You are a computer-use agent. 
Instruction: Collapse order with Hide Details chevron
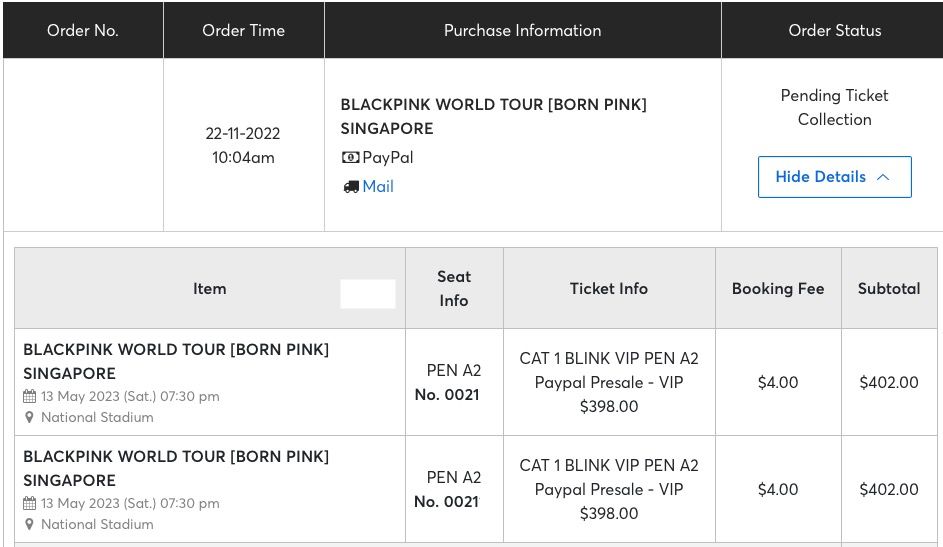[x=883, y=177]
